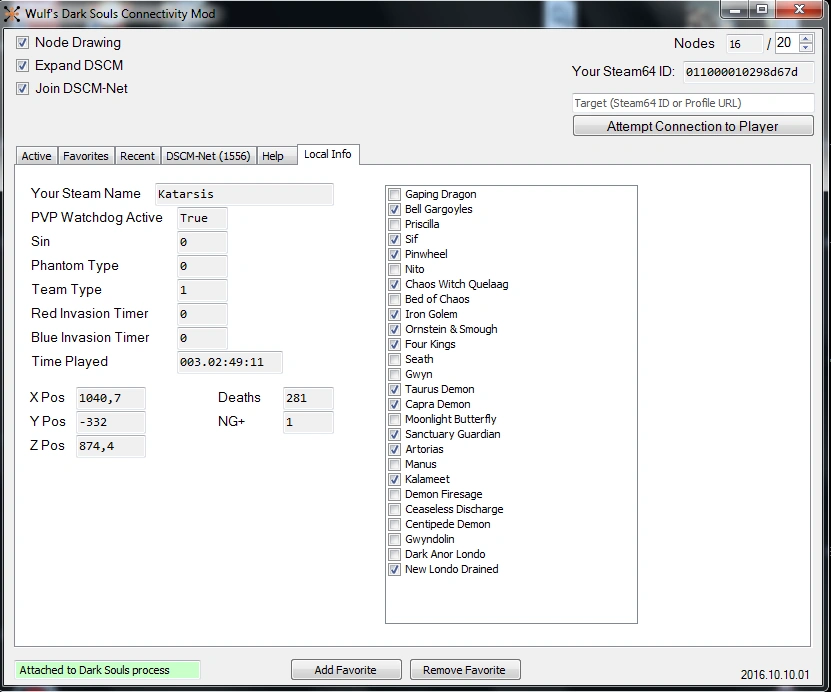
Task: Click the app icon in the title bar
Action: coord(12,13)
